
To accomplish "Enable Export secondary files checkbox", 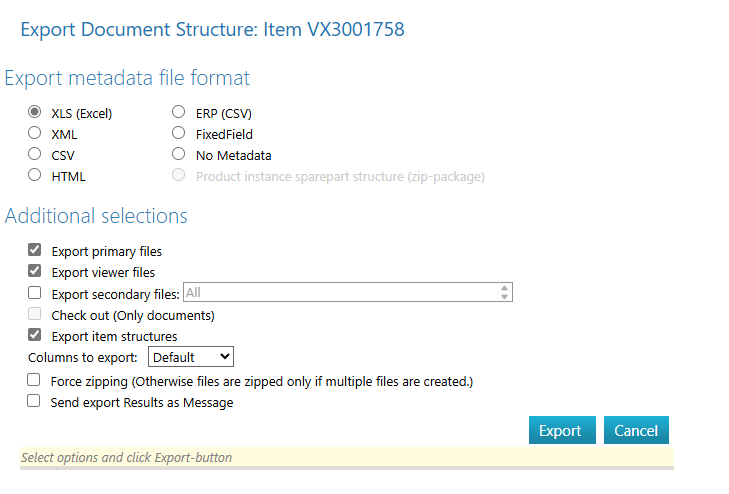I will point(35,293).
